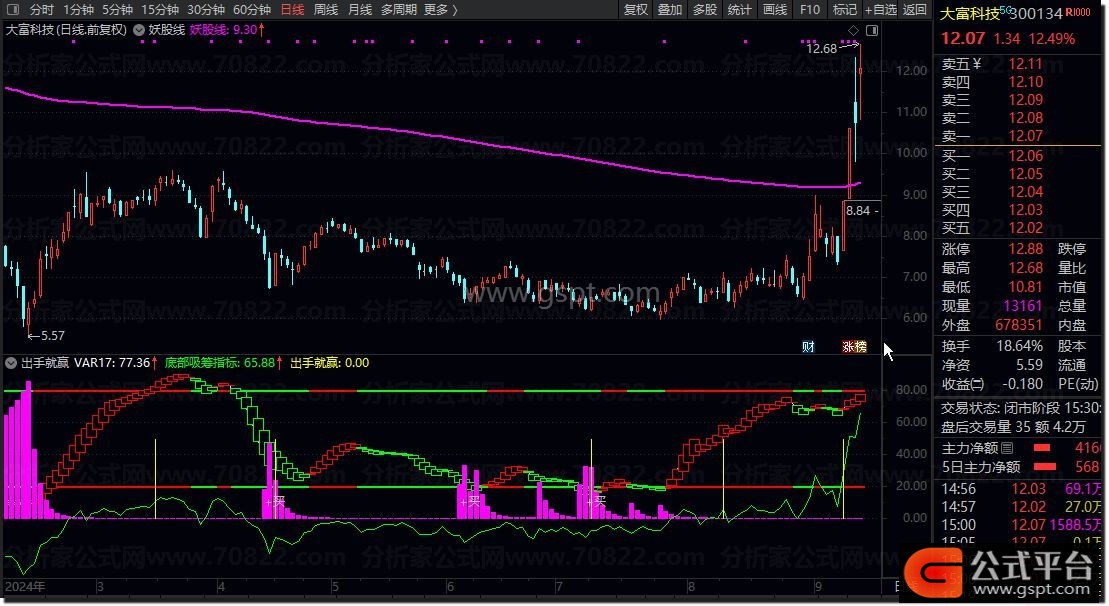
Task: Switch to 1分钟 chart period
Action: pyautogui.click(x=78, y=10)
